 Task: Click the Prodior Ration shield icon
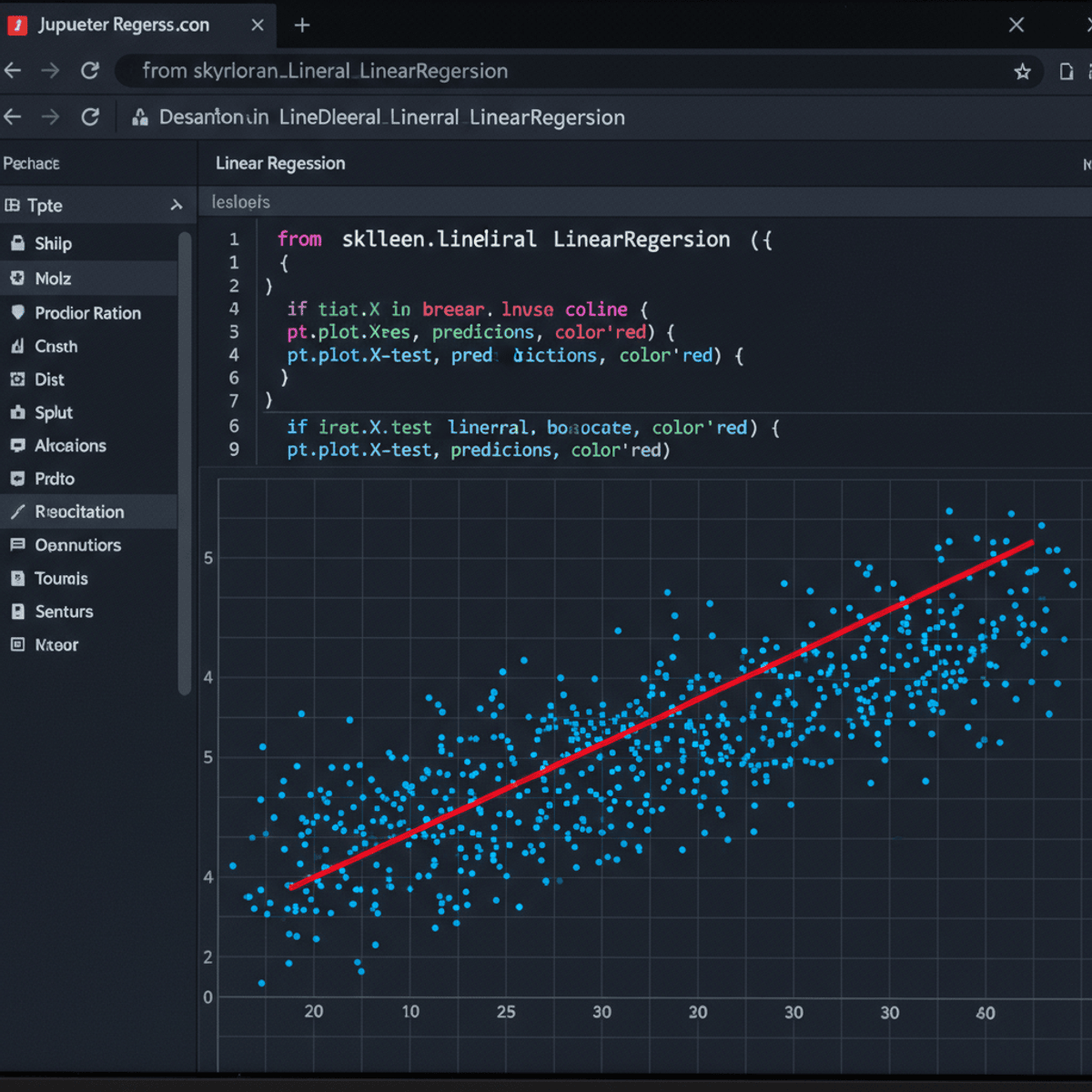point(18,312)
